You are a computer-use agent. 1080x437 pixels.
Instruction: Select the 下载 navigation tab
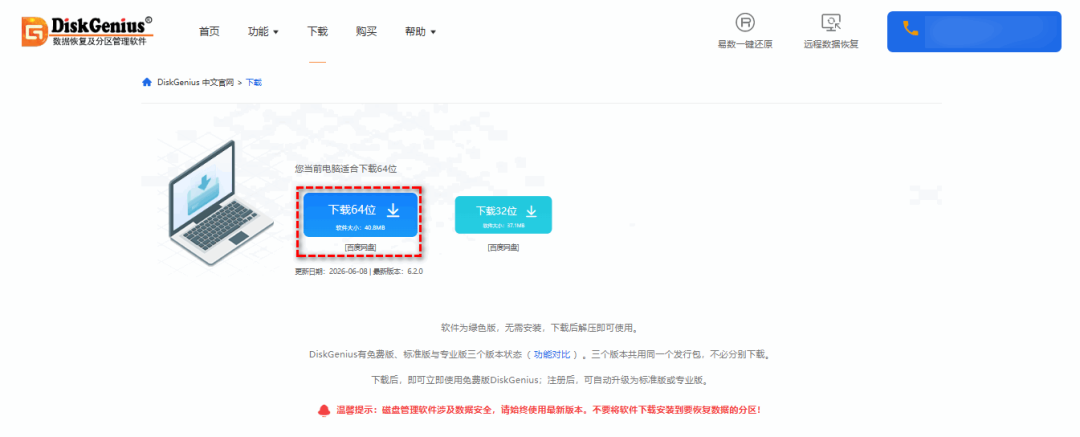point(317,32)
